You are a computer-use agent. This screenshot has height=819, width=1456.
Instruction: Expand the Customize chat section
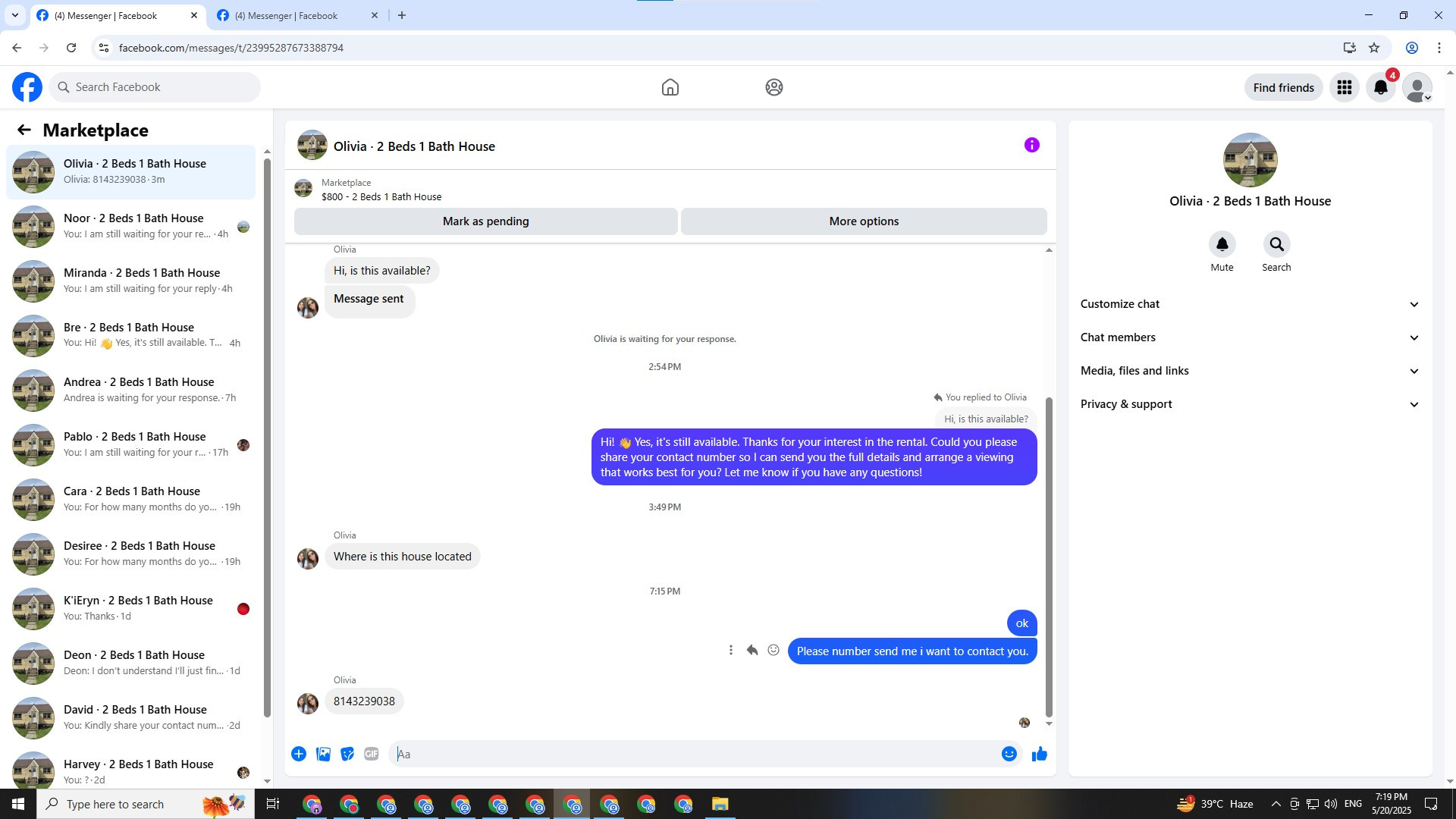[x=1249, y=304]
